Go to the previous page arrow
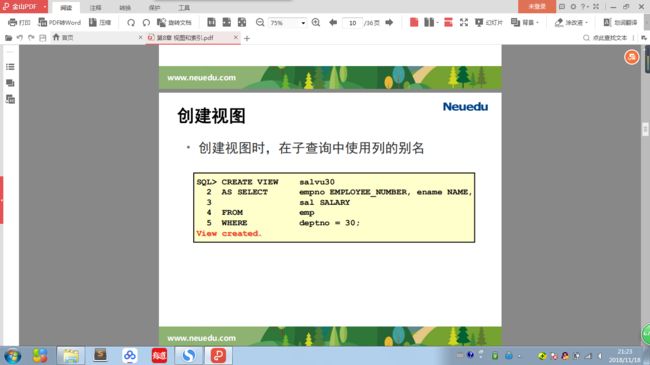This screenshot has width=650, height=365. (x=333, y=22)
